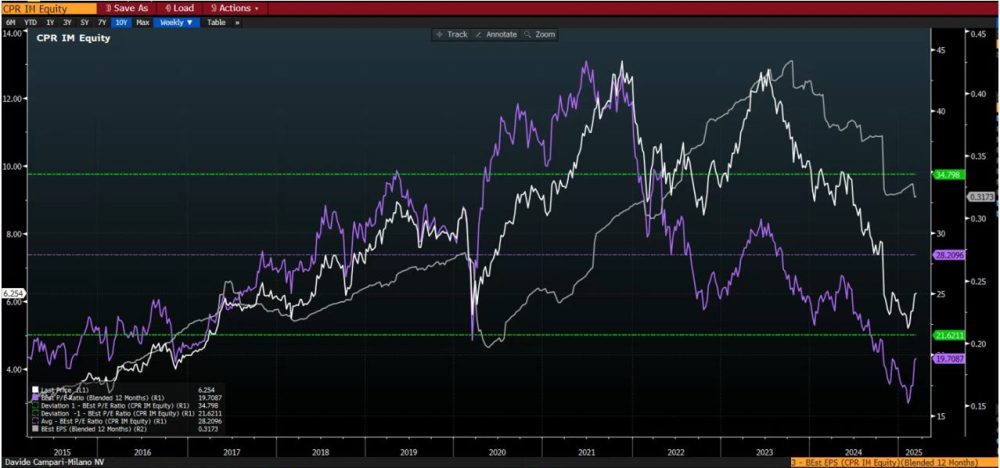Set chart range to 1Y
The image size is (1000, 468).
[x=48, y=21]
